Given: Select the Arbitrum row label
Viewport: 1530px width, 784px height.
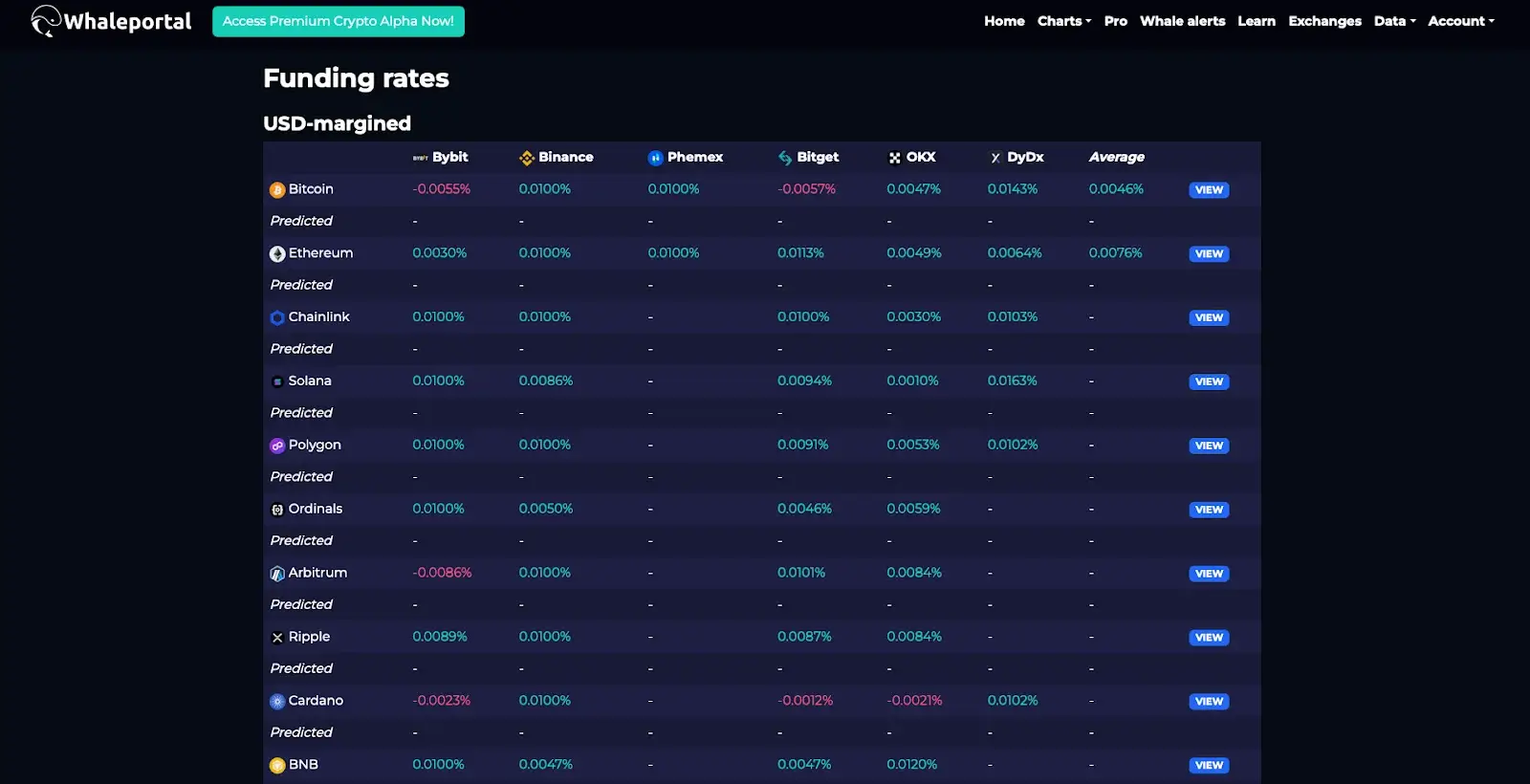Looking at the screenshot, I should (x=317, y=573).
